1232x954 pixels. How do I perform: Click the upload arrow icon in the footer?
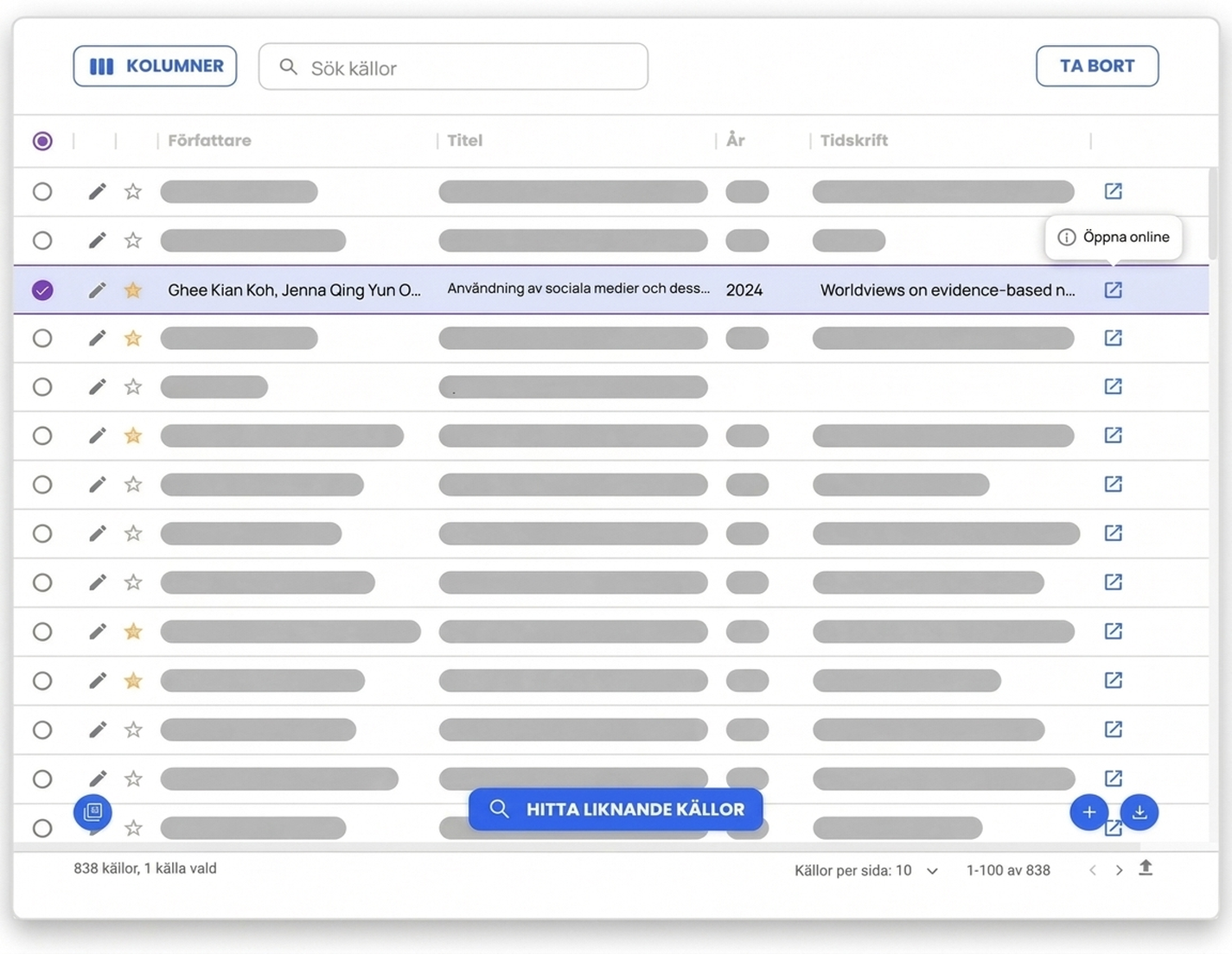1146,868
